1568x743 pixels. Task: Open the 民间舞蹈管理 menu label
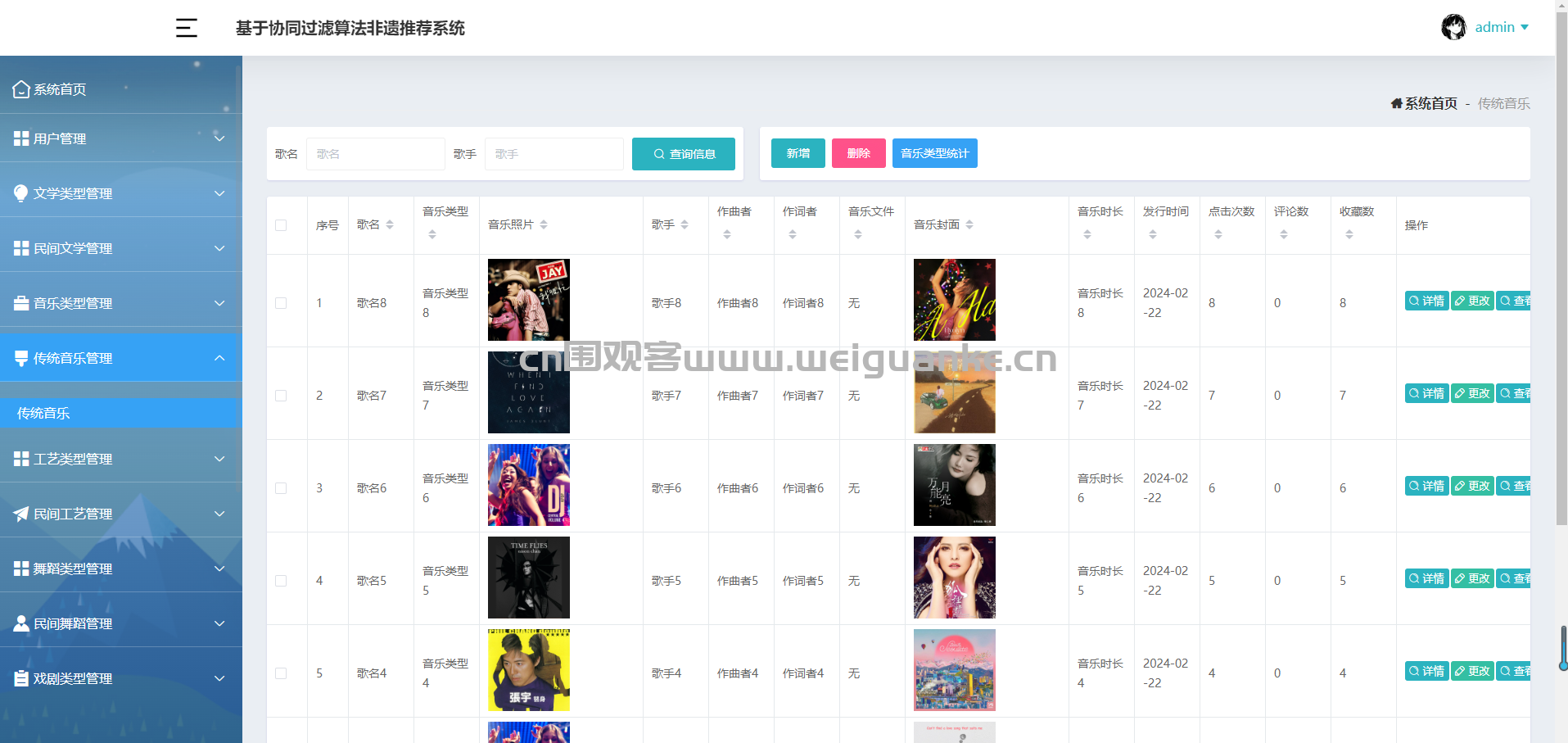pyautogui.click(x=73, y=623)
